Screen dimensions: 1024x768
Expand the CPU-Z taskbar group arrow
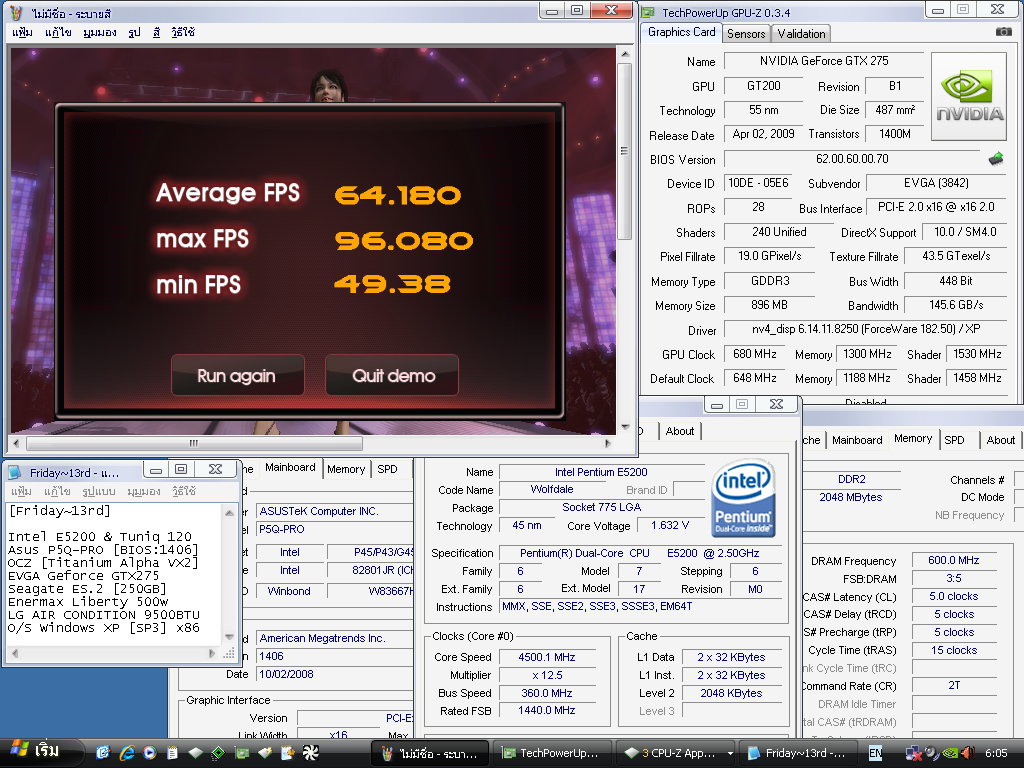730,753
